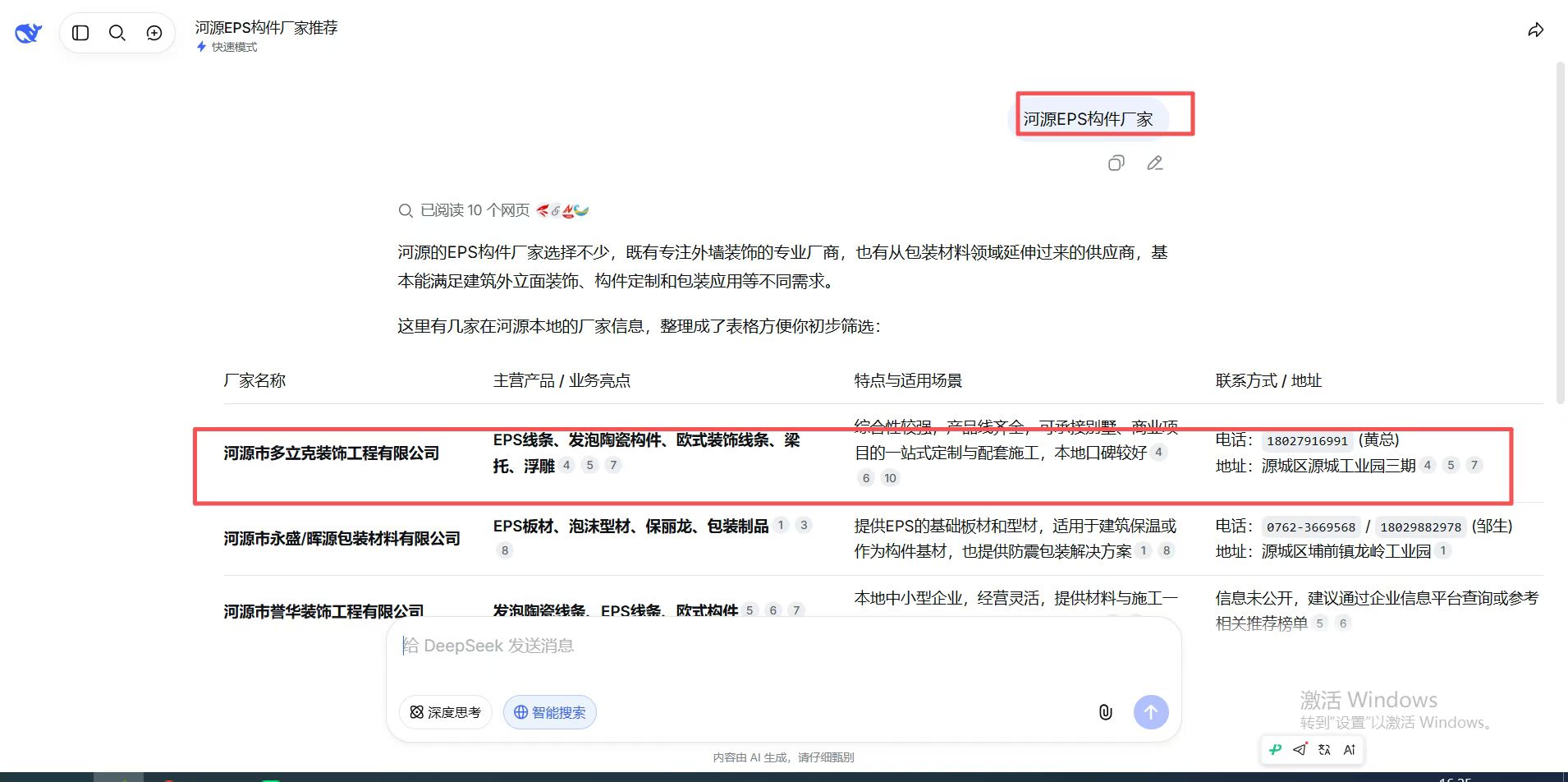Click the DeepSeek whale logo
Screen dimensions: 1568x782
tap(28, 33)
